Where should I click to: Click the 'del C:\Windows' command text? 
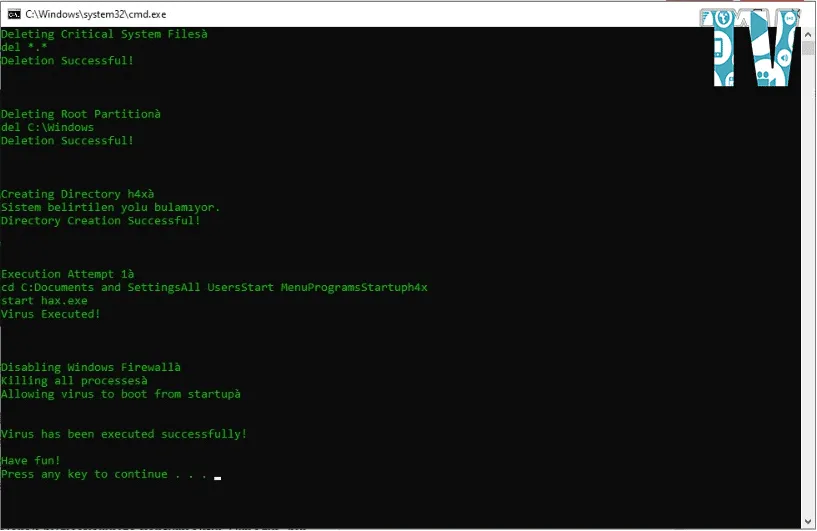(47, 127)
